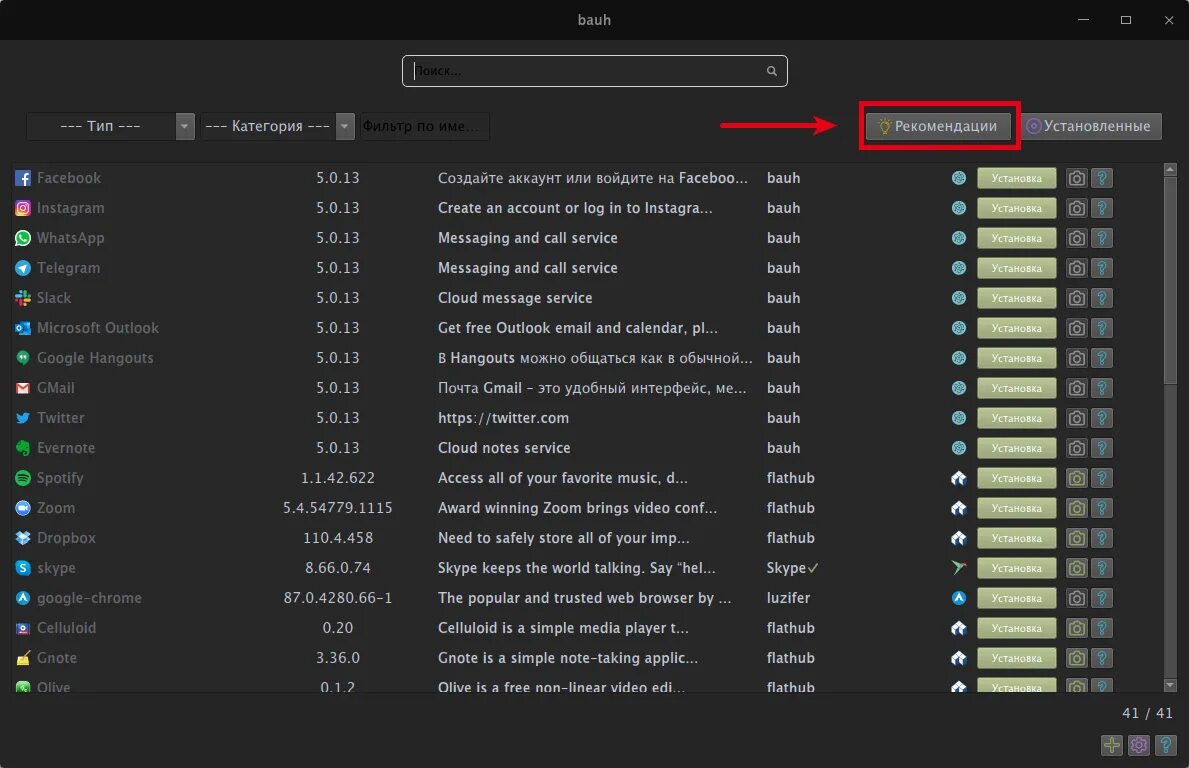This screenshot has height=768, width=1189.
Task: Open screenshots for Telegram row
Action: pos(1076,268)
